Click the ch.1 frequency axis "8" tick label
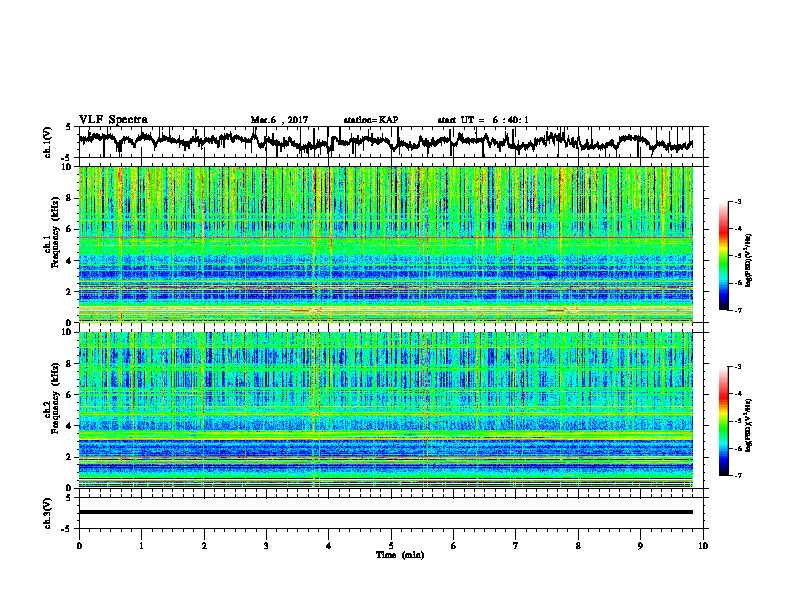 (x=70, y=198)
